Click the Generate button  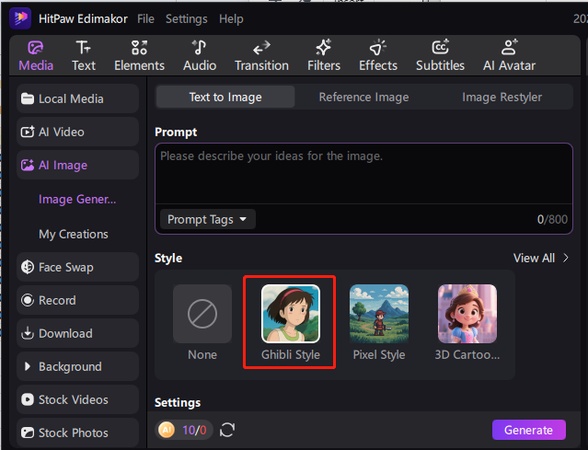coord(528,430)
